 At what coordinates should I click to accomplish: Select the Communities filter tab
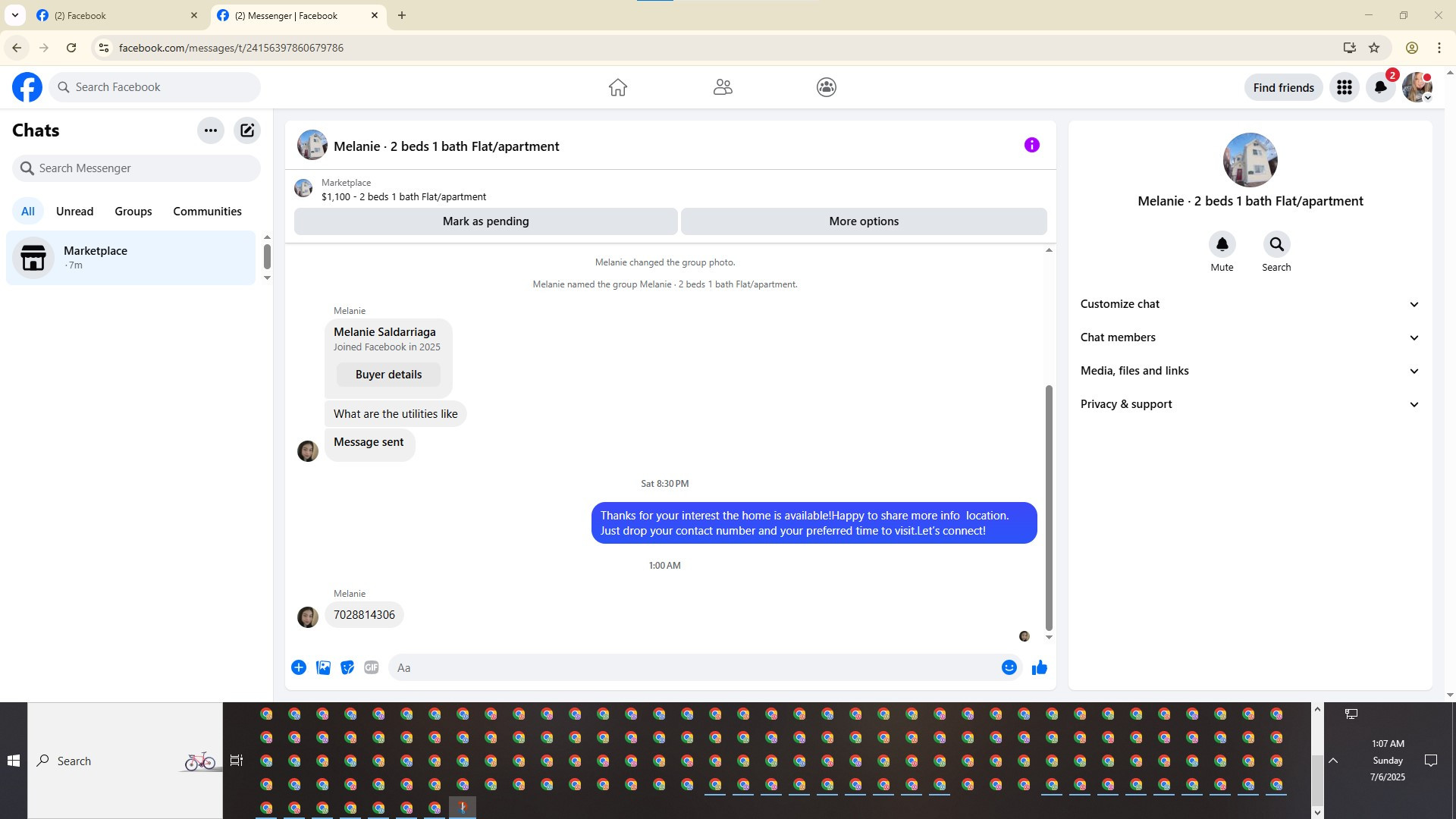click(207, 212)
